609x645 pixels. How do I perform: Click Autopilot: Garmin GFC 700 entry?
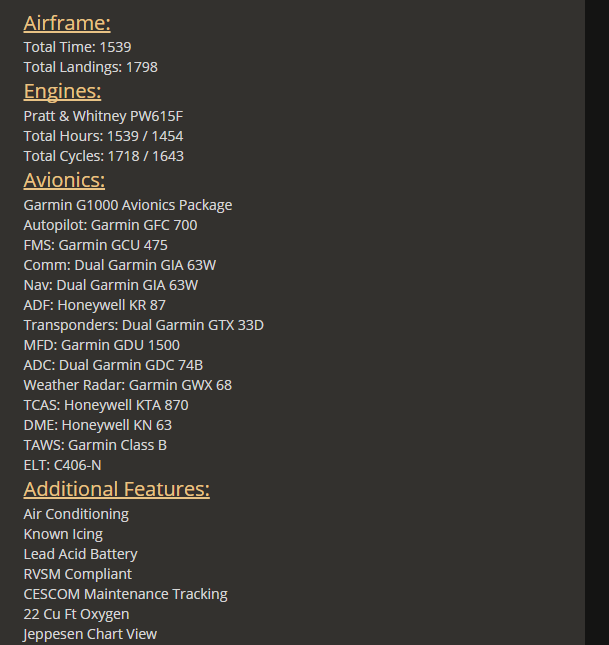tap(110, 225)
